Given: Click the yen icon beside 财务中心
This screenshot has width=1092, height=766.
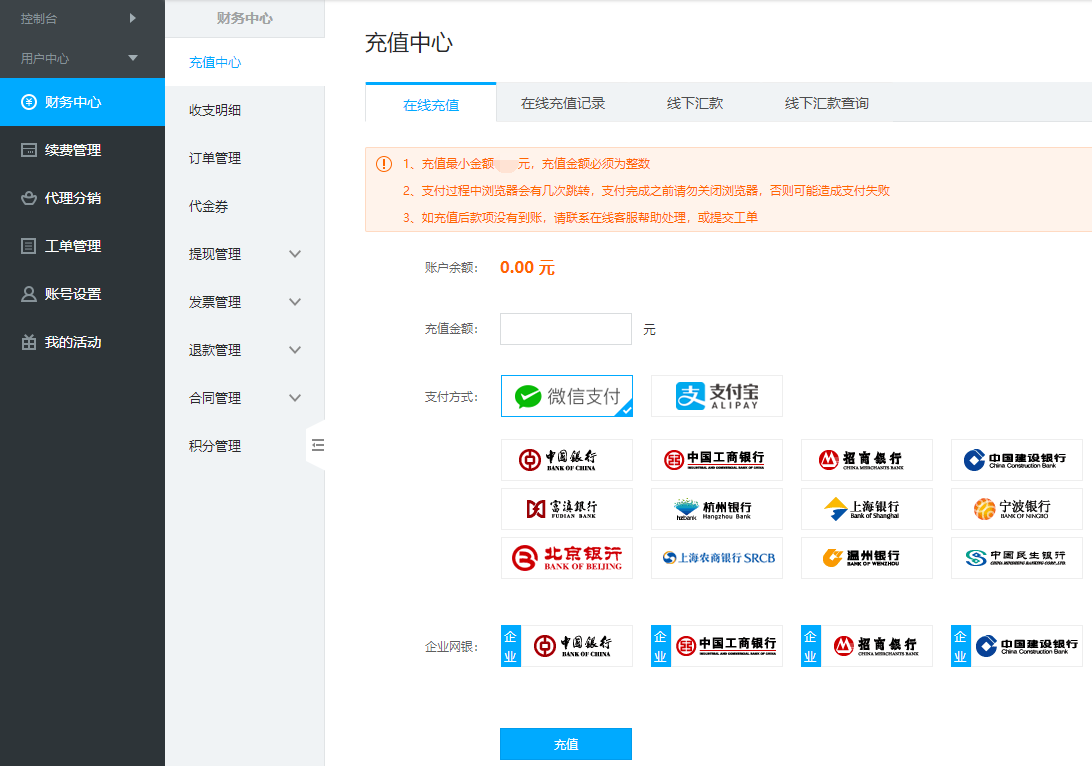Looking at the screenshot, I should 29,102.
